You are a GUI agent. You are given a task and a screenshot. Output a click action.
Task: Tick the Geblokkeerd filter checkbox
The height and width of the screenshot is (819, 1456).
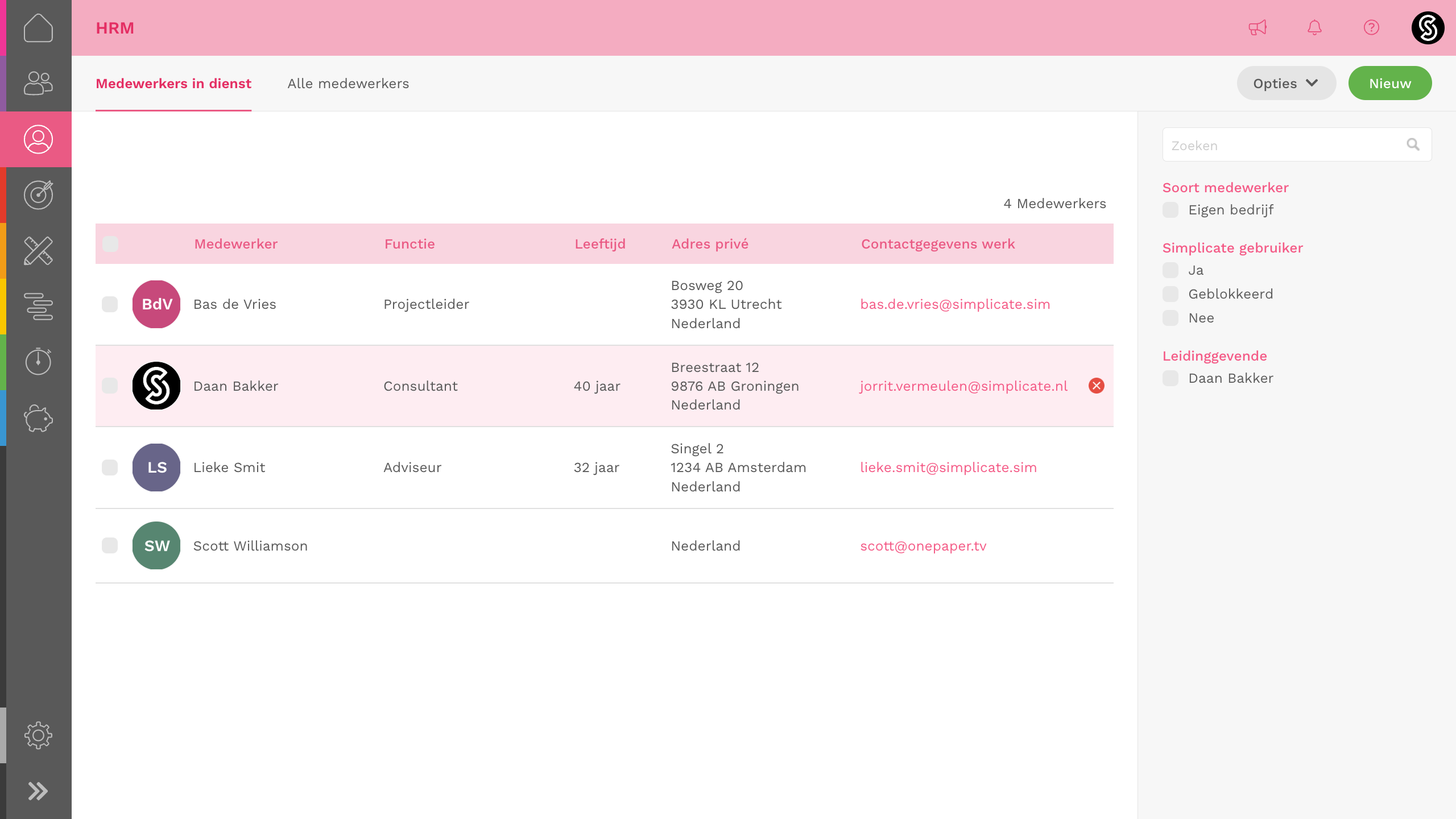click(1170, 294)
